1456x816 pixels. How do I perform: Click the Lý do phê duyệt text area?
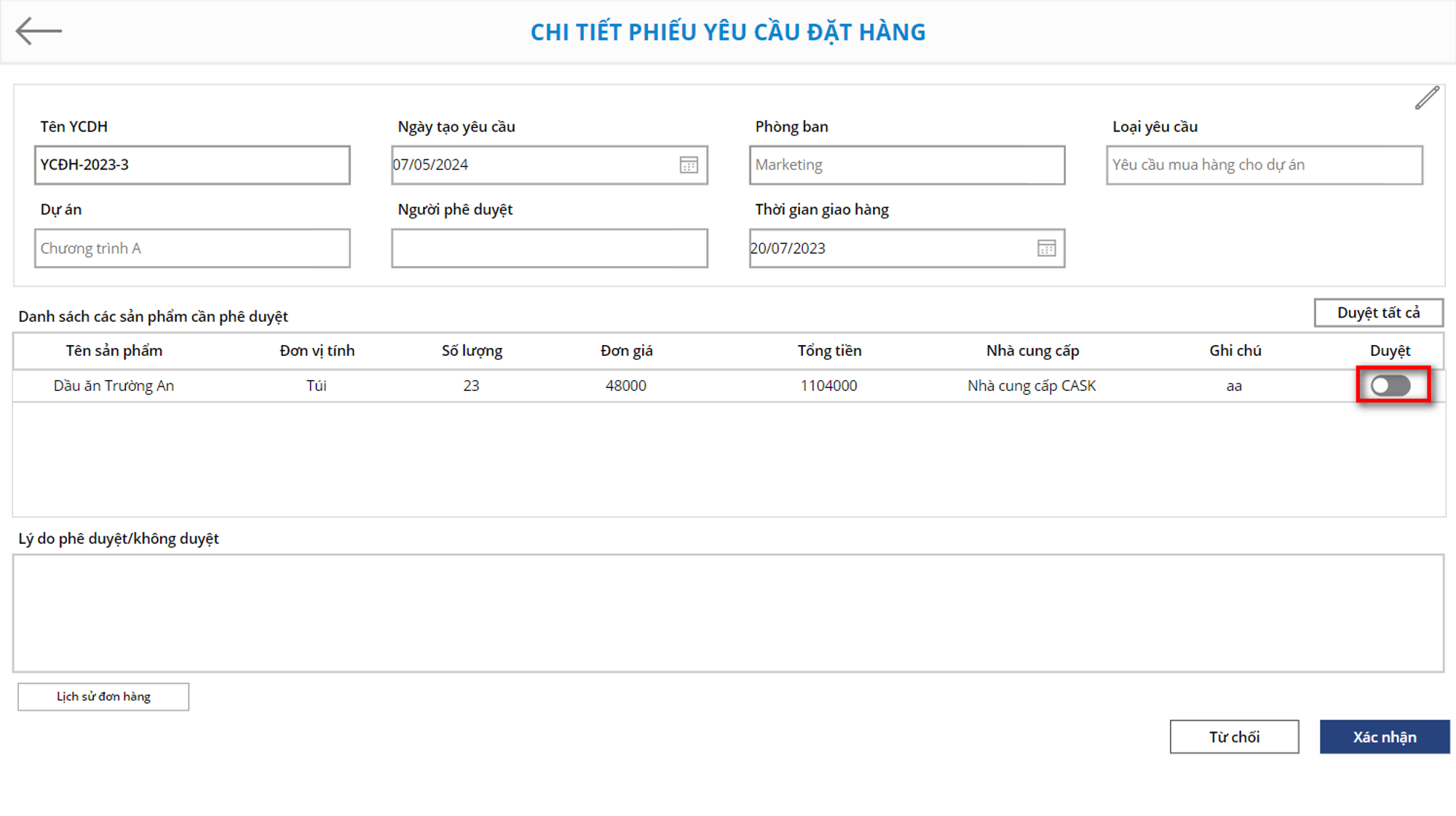[728, 613]
